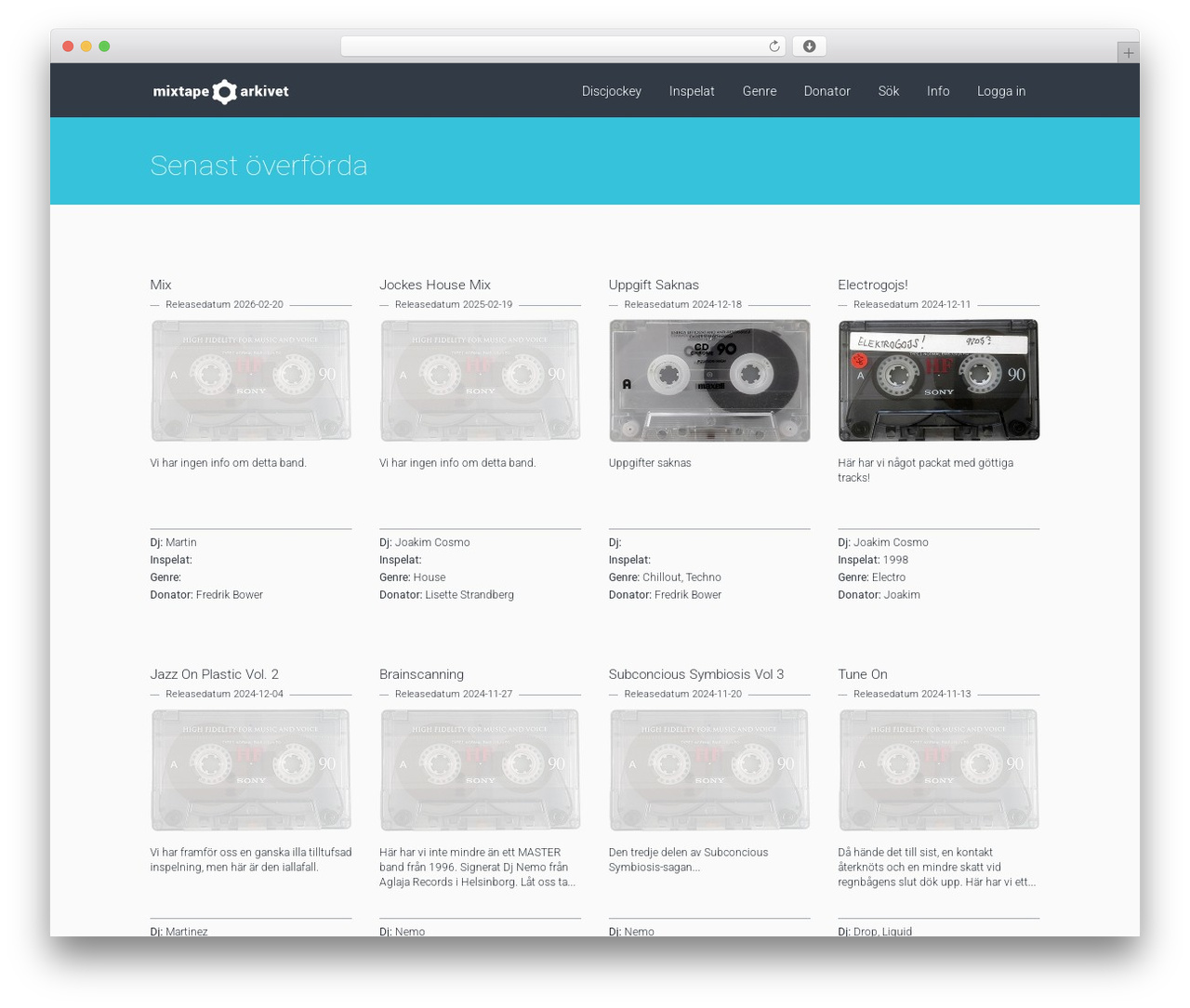Open the Uppgift Saknas title
This screenshot has height=1008, width=1190.
coord(654,285)
